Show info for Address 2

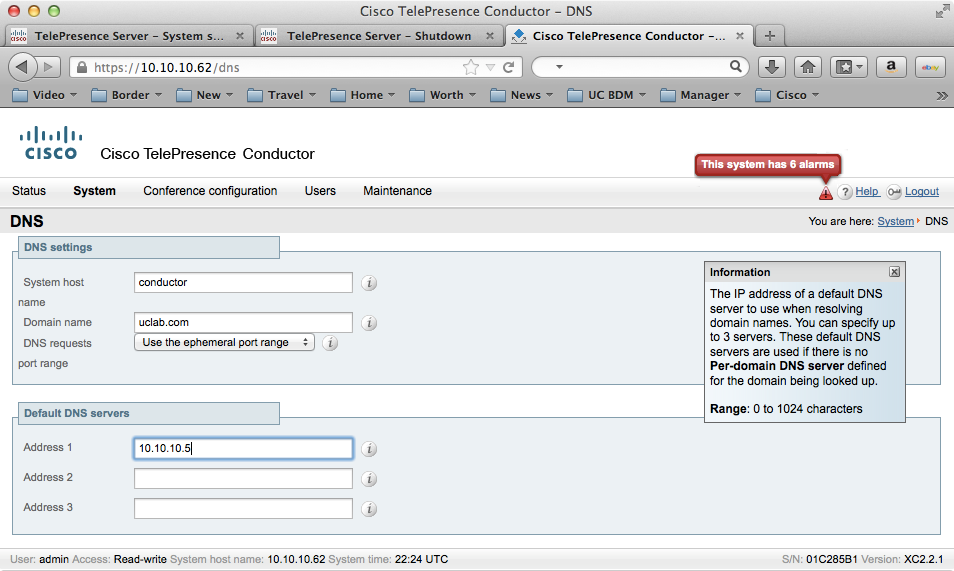369,479
